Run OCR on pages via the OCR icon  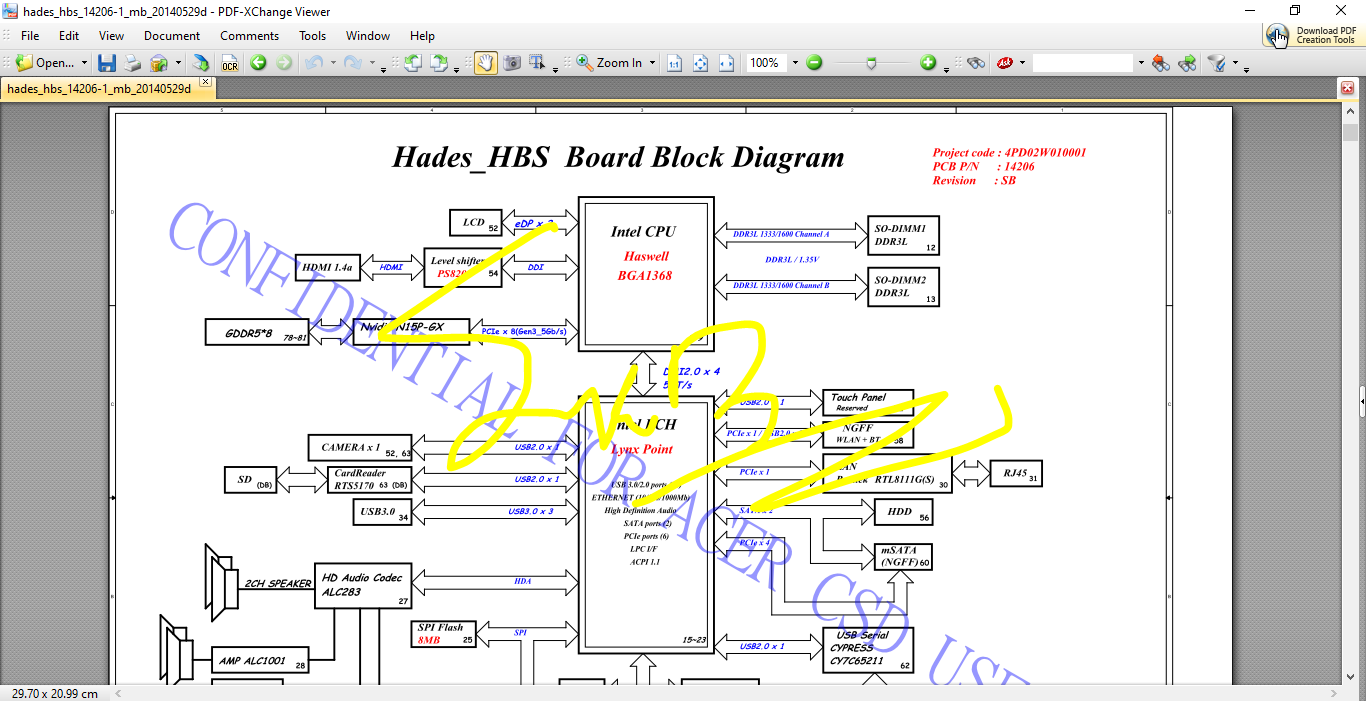point(229,63)
